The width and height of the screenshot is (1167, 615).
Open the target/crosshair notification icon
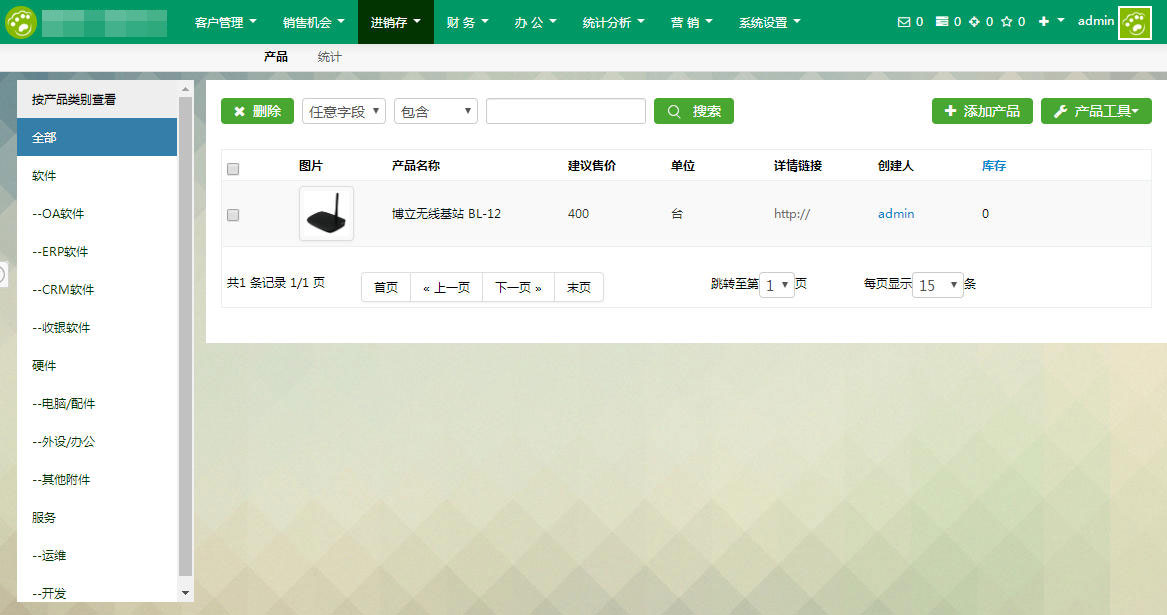coord(974,21)
